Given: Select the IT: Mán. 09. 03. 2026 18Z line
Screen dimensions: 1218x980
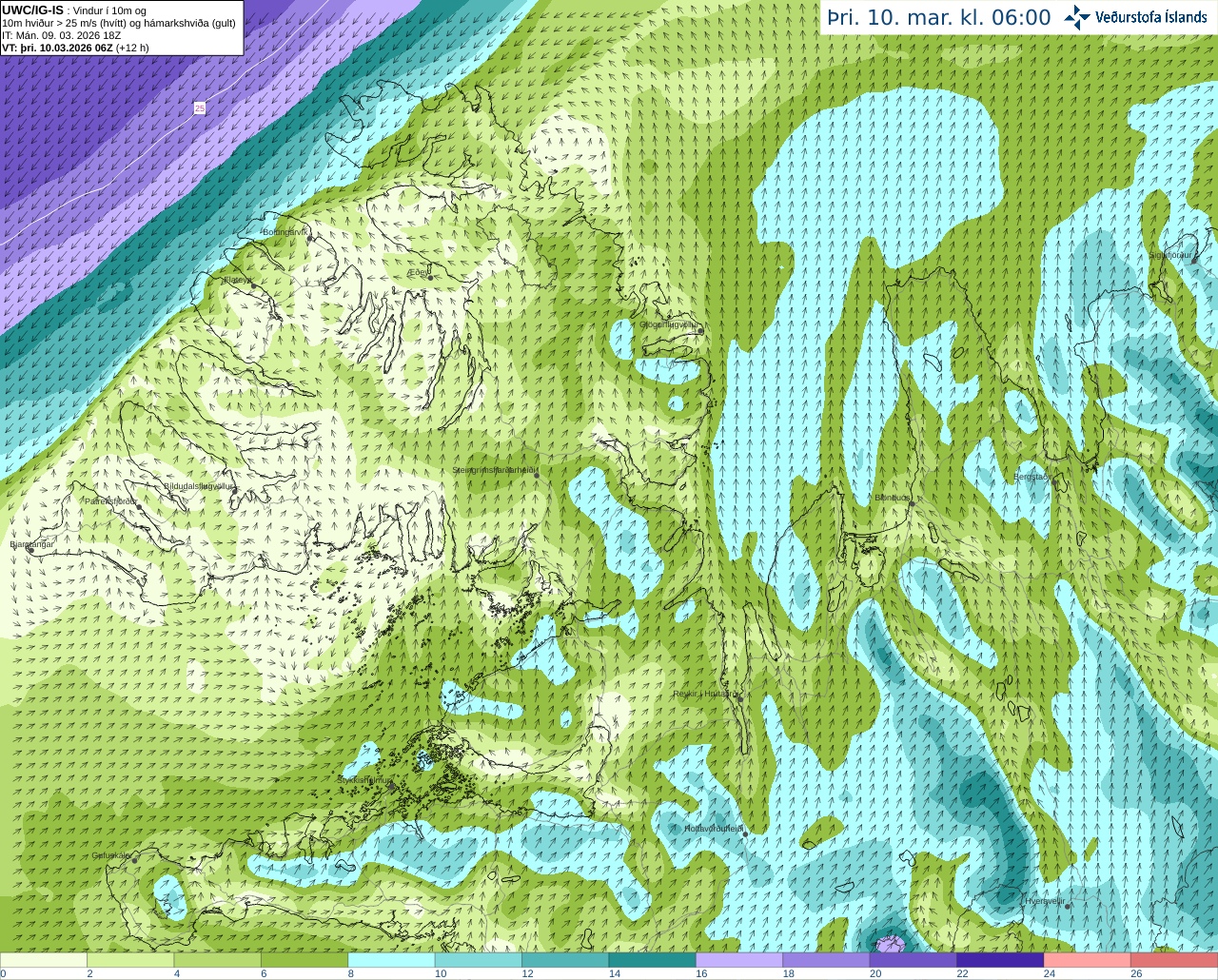Looking at the screenshot, I should tap(61, 35).
